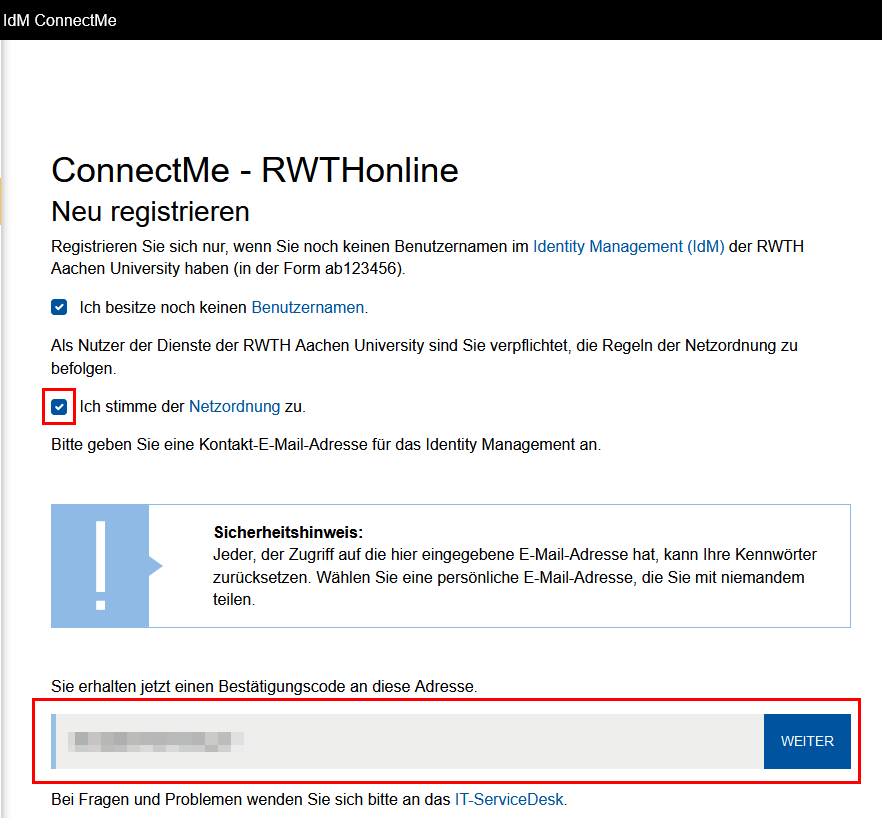Click the Sicherheitshinweis exclamation mark icon
The image size is (882, 818).
pyautogui.click(x=100, y=566)
